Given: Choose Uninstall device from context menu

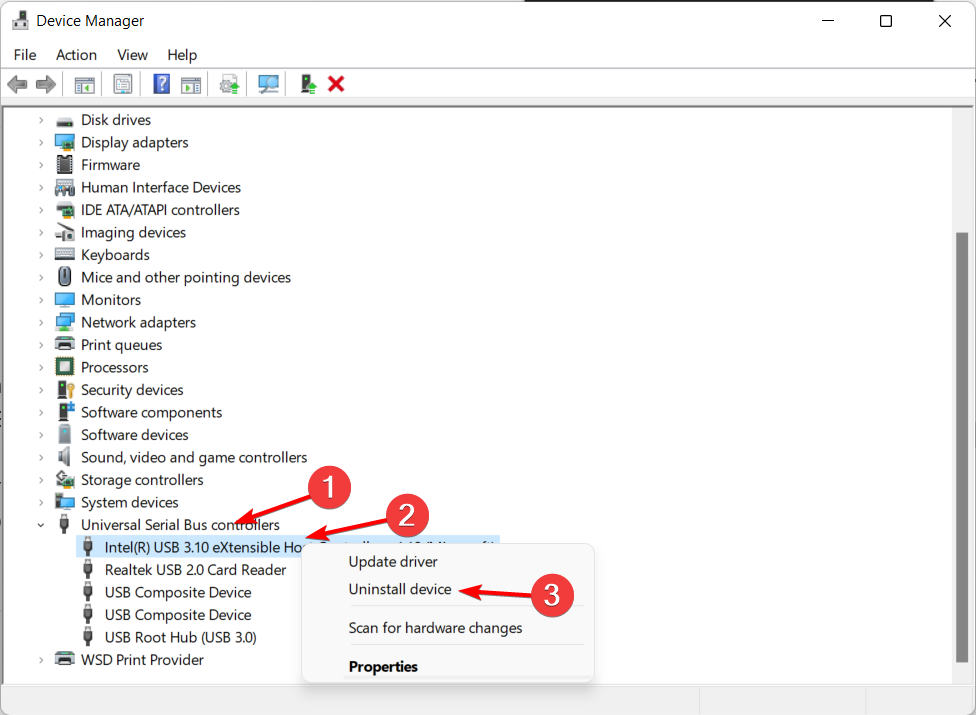Looking at the screenshot, I should (400, 589).
